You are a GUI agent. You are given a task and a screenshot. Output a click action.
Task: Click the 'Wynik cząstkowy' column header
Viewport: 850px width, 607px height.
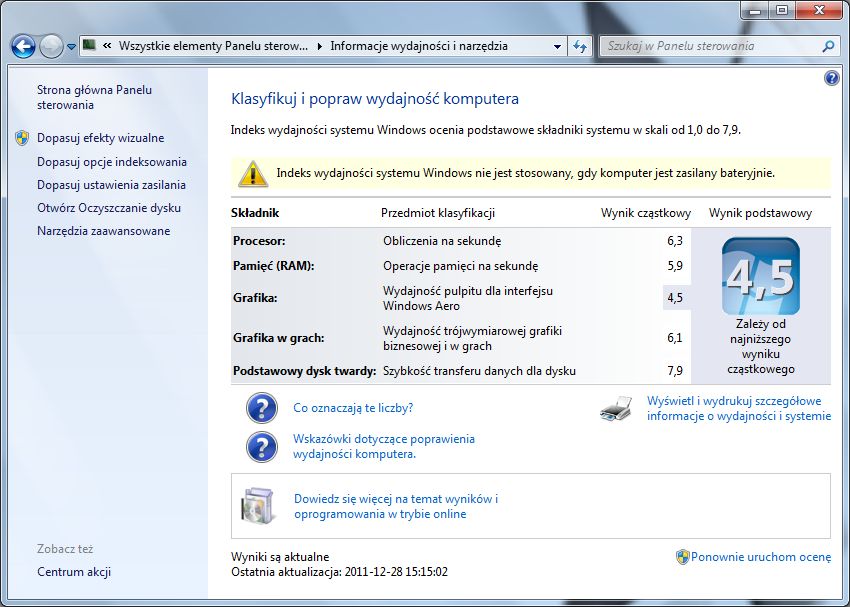click(646, 213)
